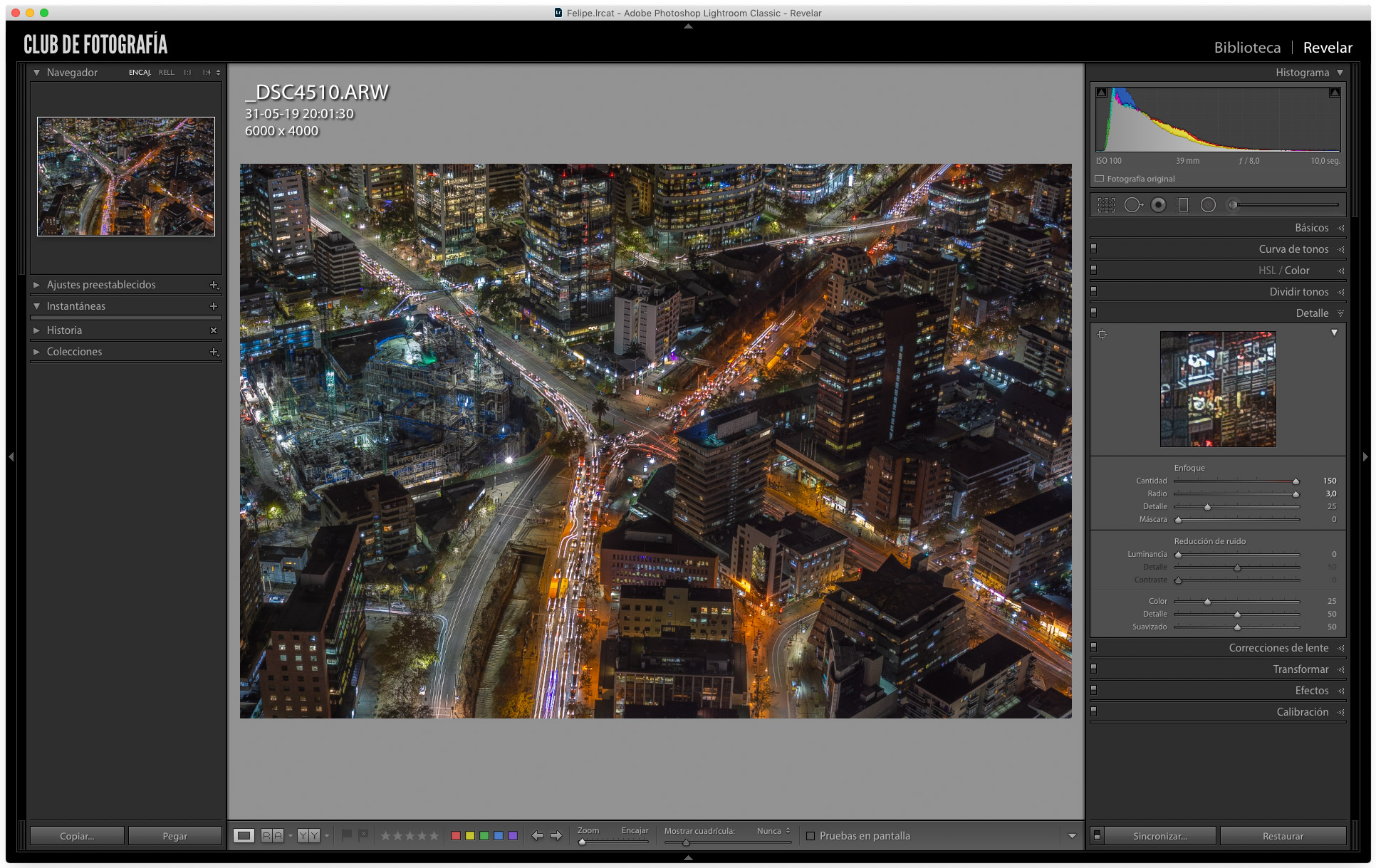Open Mostrar cuadrícula Nunca dropdown
1376x868 pixels.
coord(773,831)
